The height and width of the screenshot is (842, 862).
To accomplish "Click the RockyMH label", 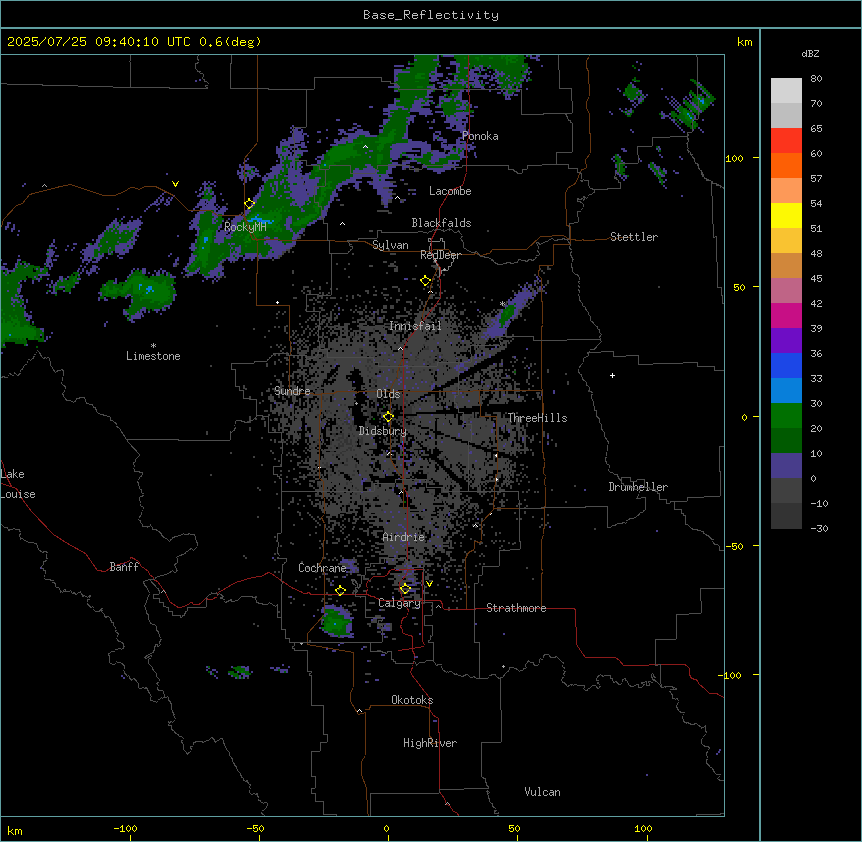I will coord(245,226).
